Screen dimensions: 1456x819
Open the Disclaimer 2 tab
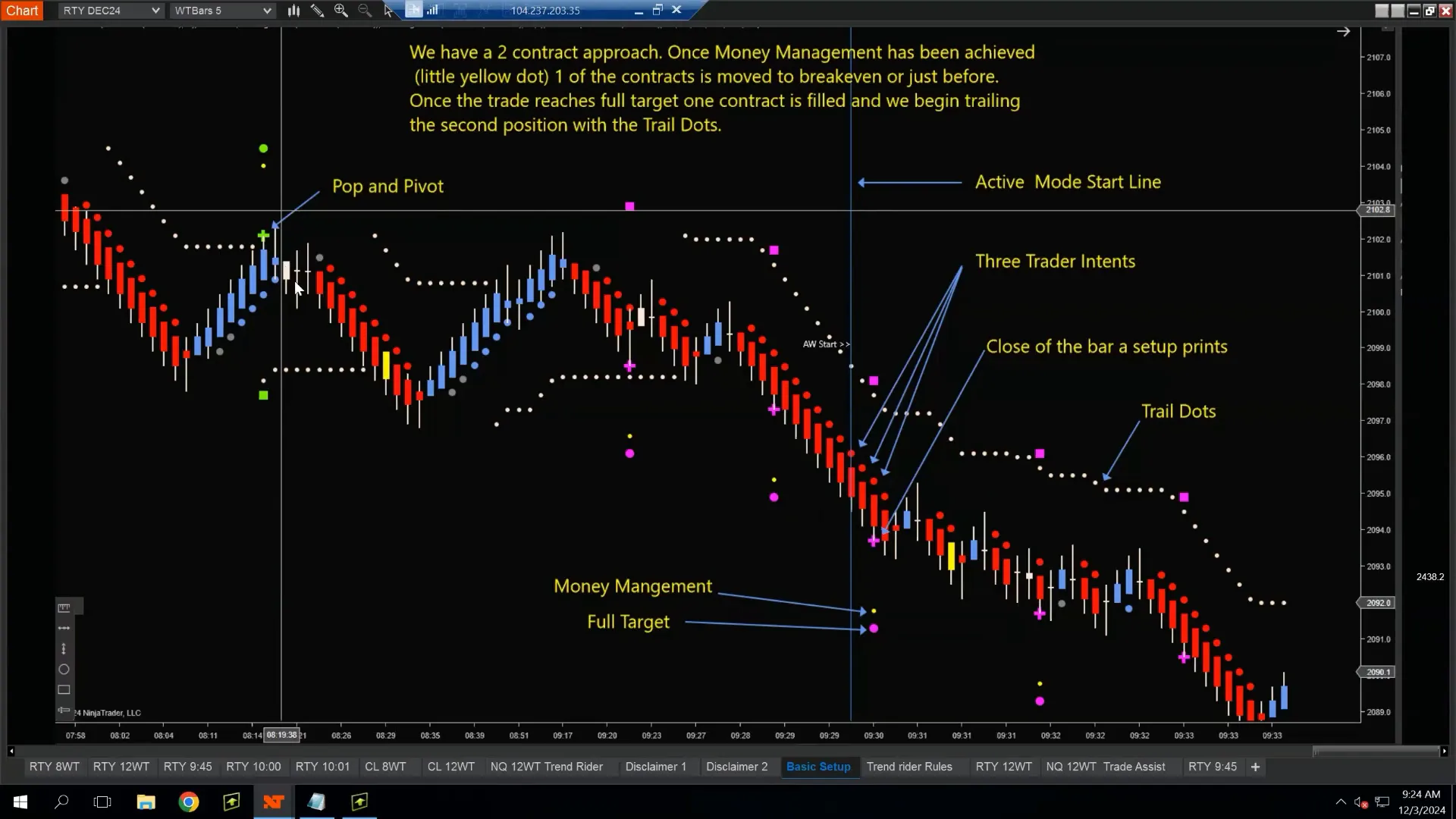(x=736, y=767)
